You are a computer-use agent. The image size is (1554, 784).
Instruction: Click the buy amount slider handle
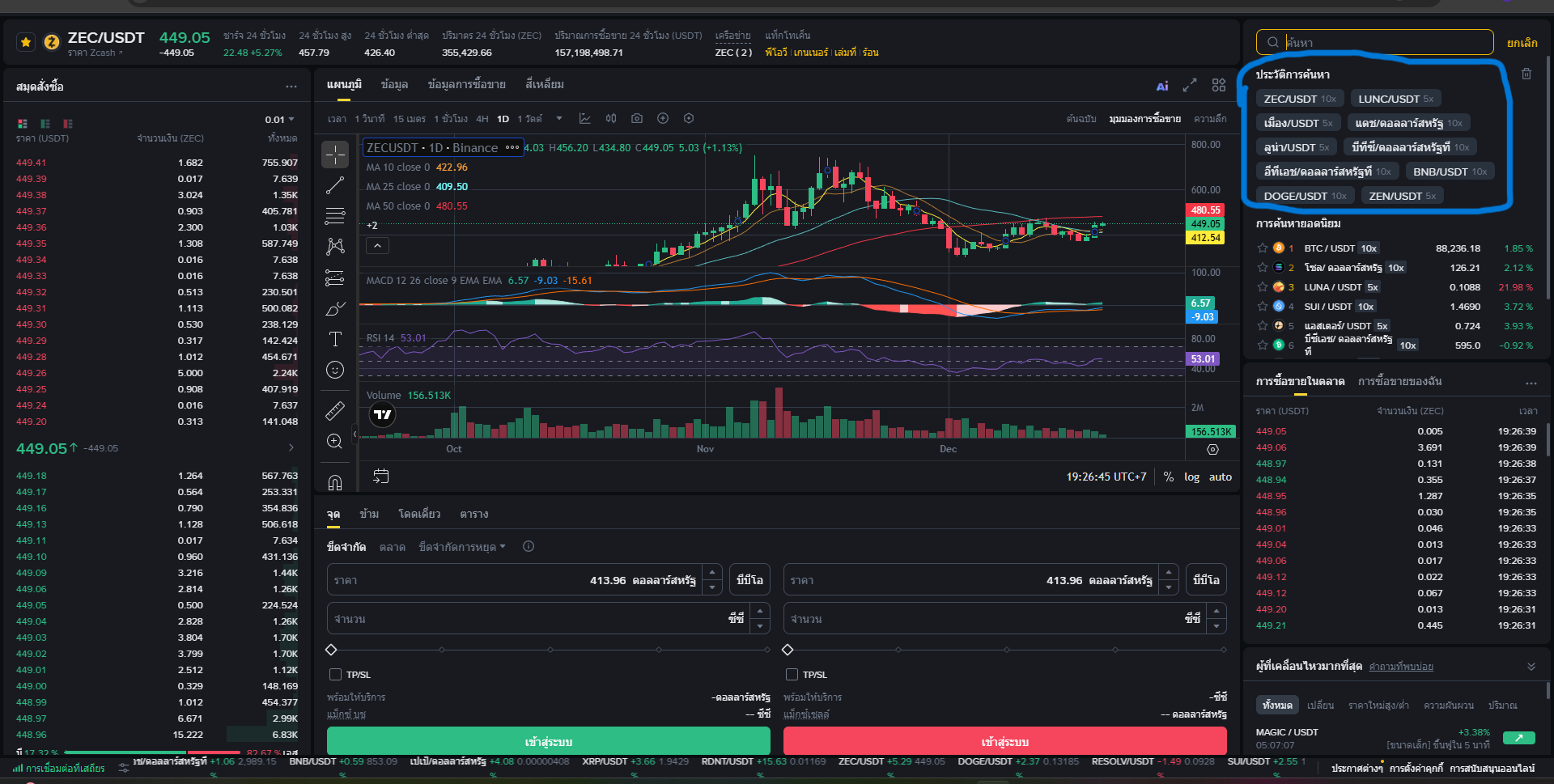pos(331,650)
